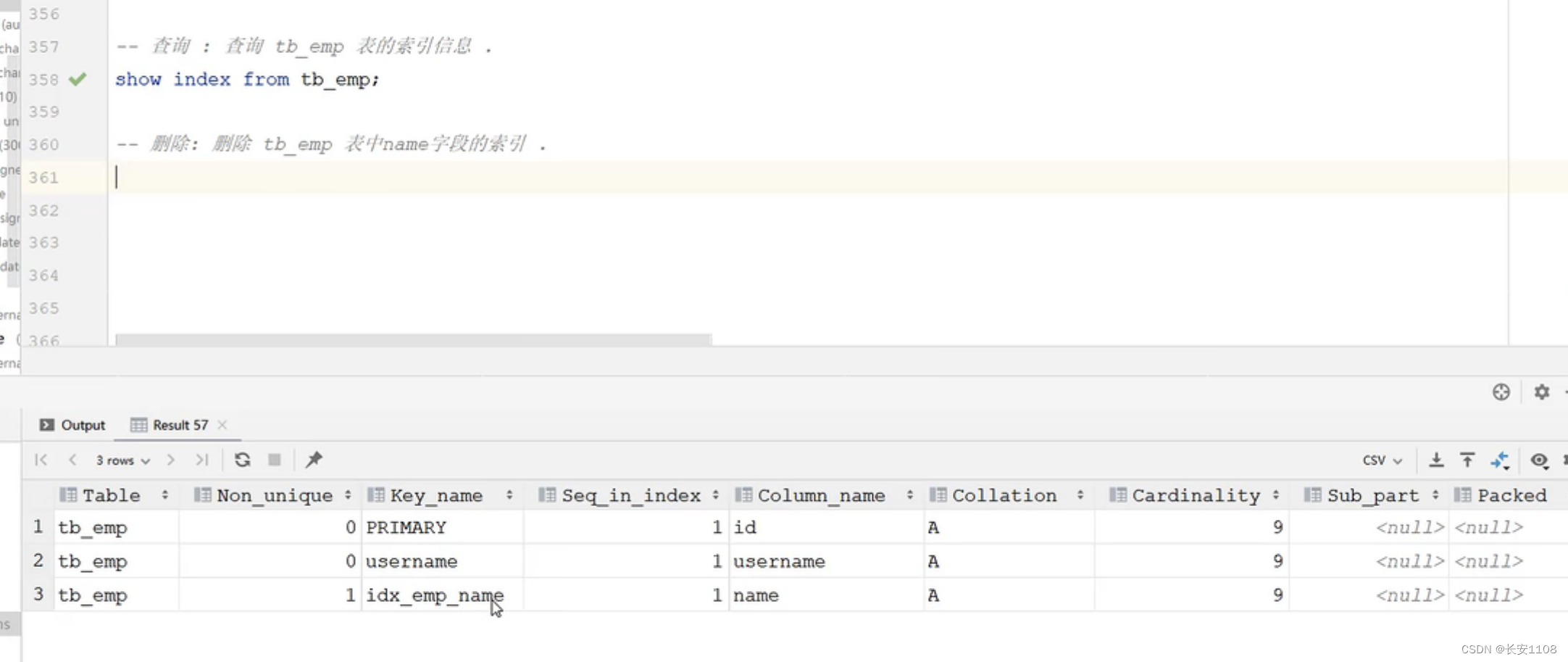This screenshot has width=1568, height=662.
Task: Click the green checkmark on line 358
Action: [x=78, y=79]
